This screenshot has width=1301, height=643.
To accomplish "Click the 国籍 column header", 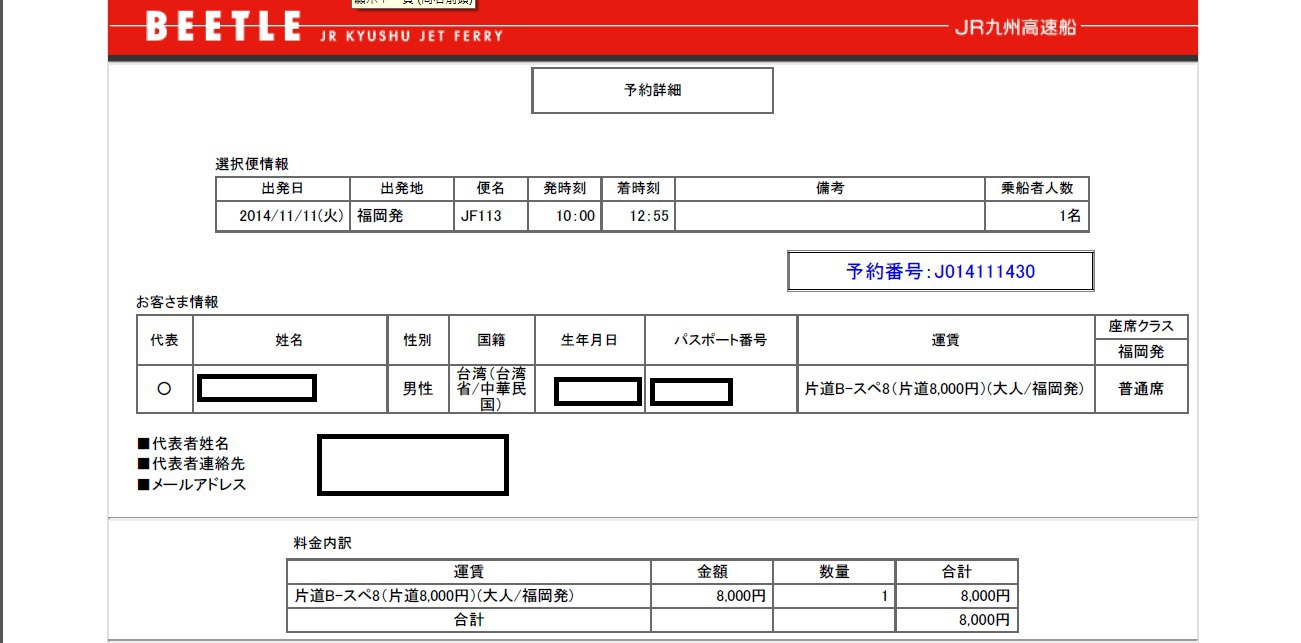I will click(491, 340).
